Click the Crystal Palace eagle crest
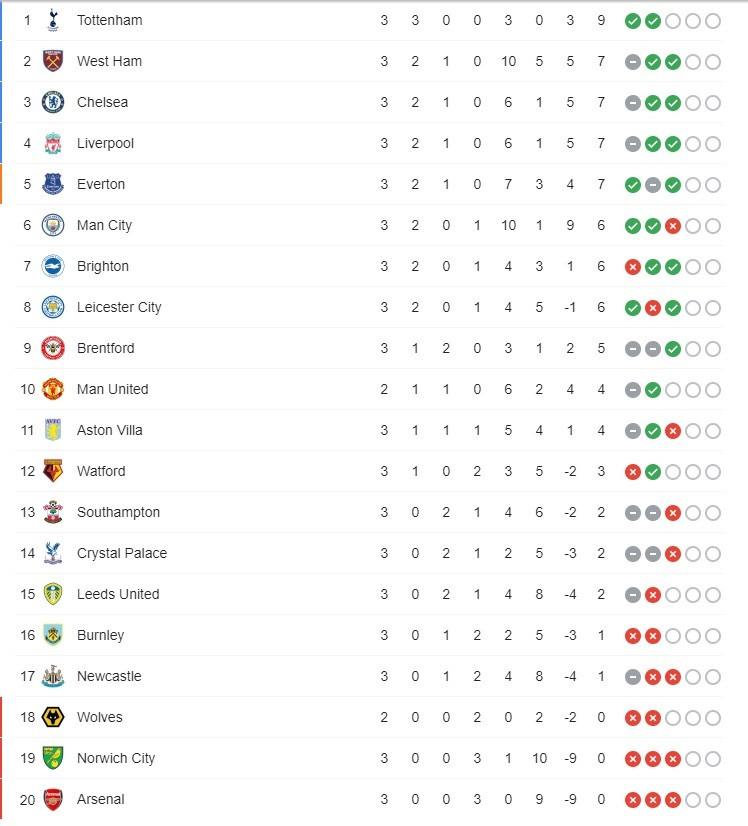The image size is (748, 826). coord(52,553)
